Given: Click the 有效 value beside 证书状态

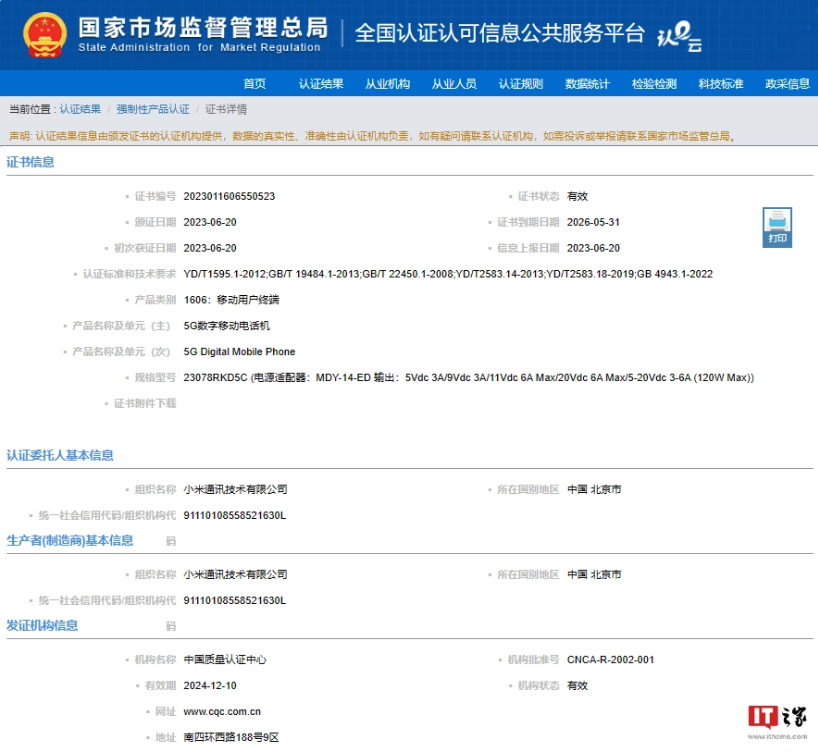Looking at the screenshot, I should coord(578,196).
